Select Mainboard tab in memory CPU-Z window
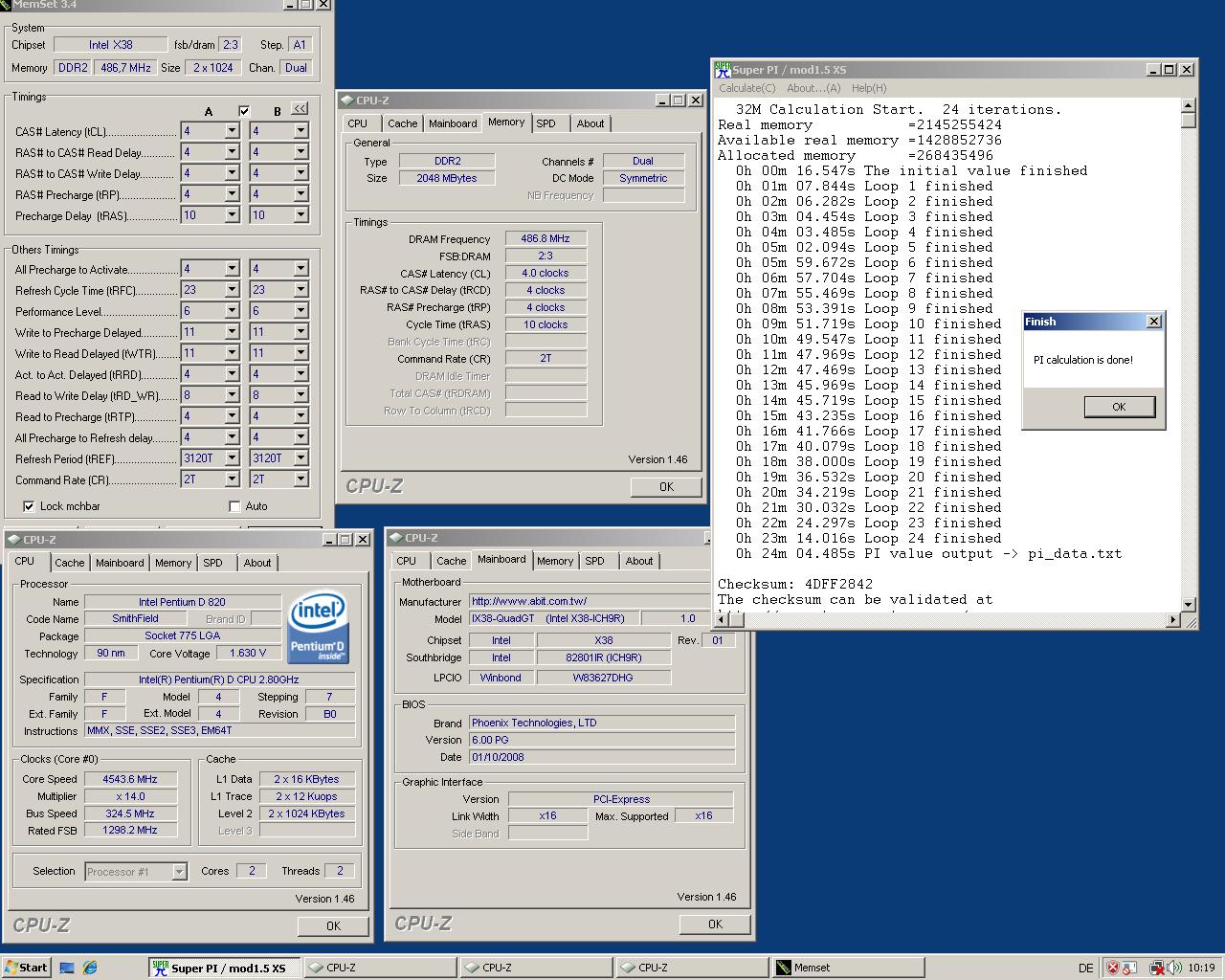This screenshot has width=1225, height=980. pos(453,123)
